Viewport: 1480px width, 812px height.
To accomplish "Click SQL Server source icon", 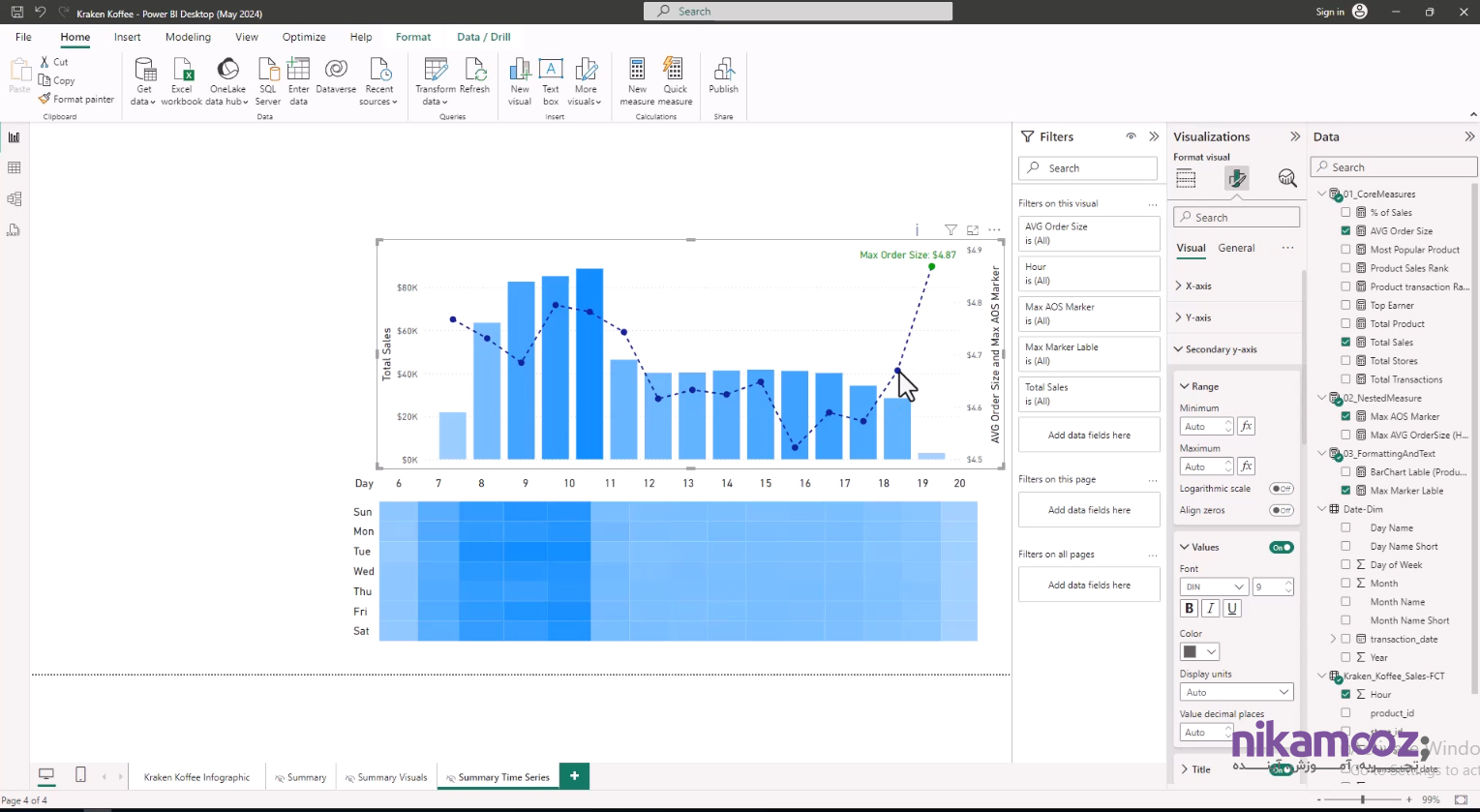I will [268, 81].
